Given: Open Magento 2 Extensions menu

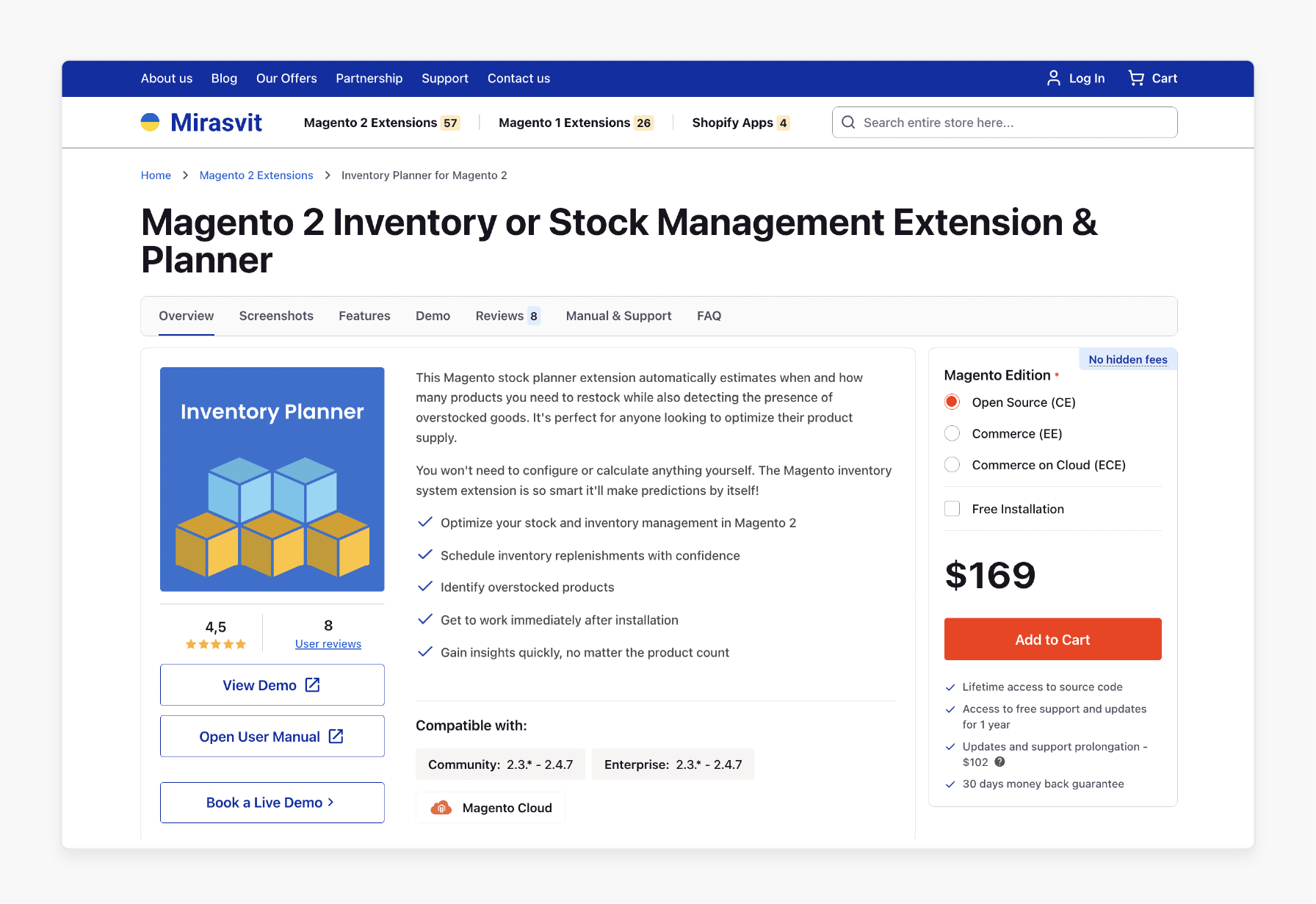Looking at the screenshot, I should [382, 123].
